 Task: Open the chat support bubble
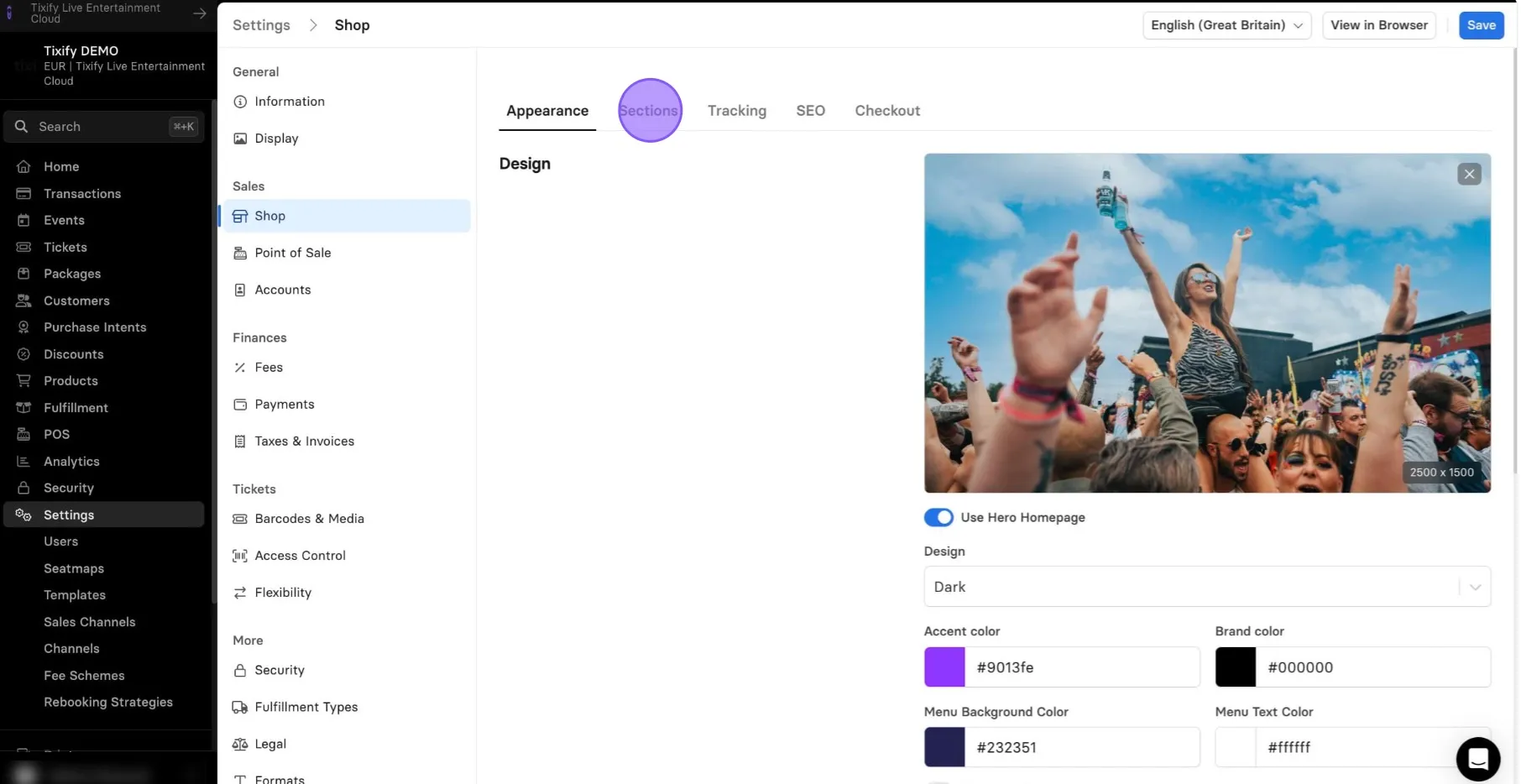1477,759
